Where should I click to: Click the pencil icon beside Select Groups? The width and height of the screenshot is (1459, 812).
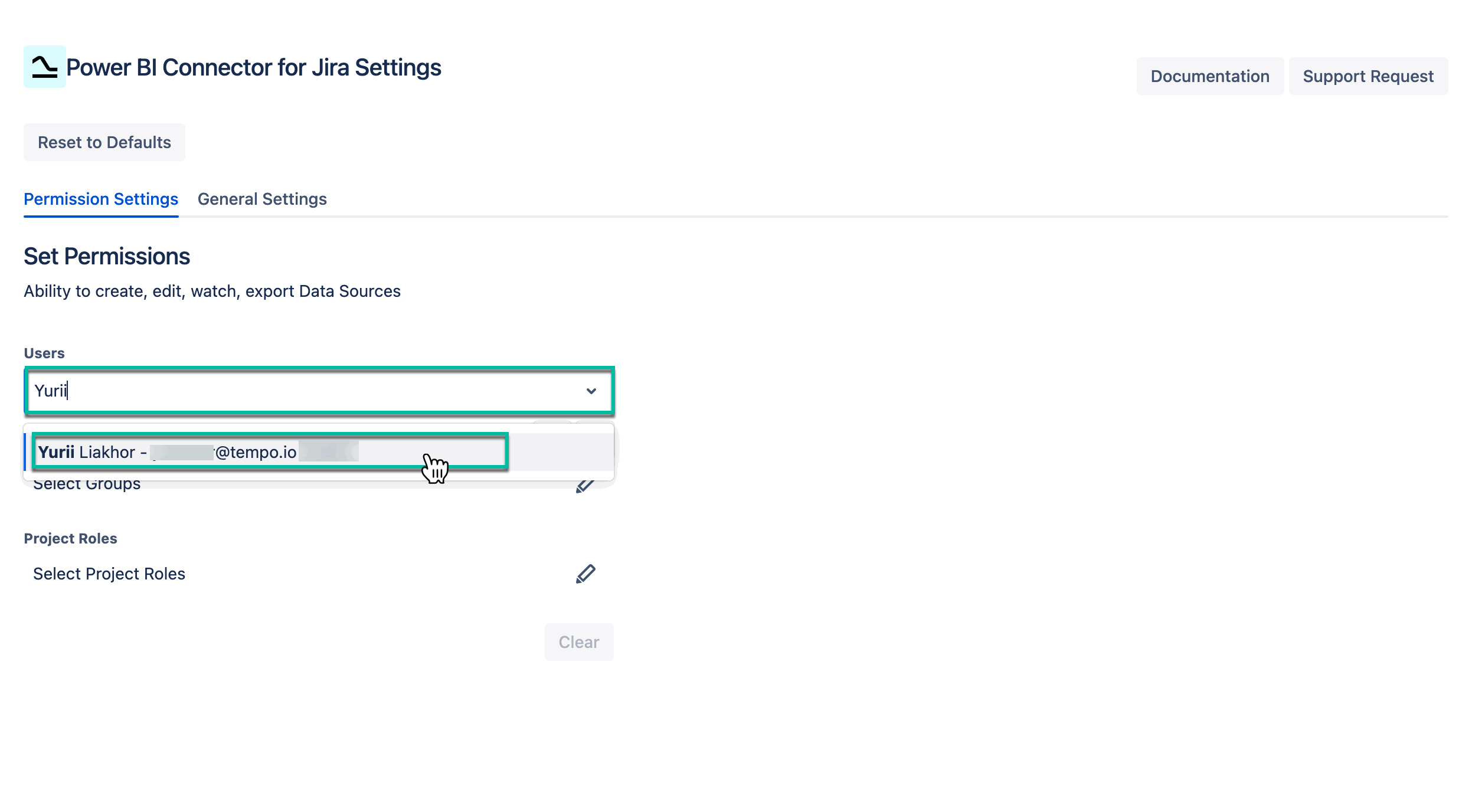coord(584,487)
